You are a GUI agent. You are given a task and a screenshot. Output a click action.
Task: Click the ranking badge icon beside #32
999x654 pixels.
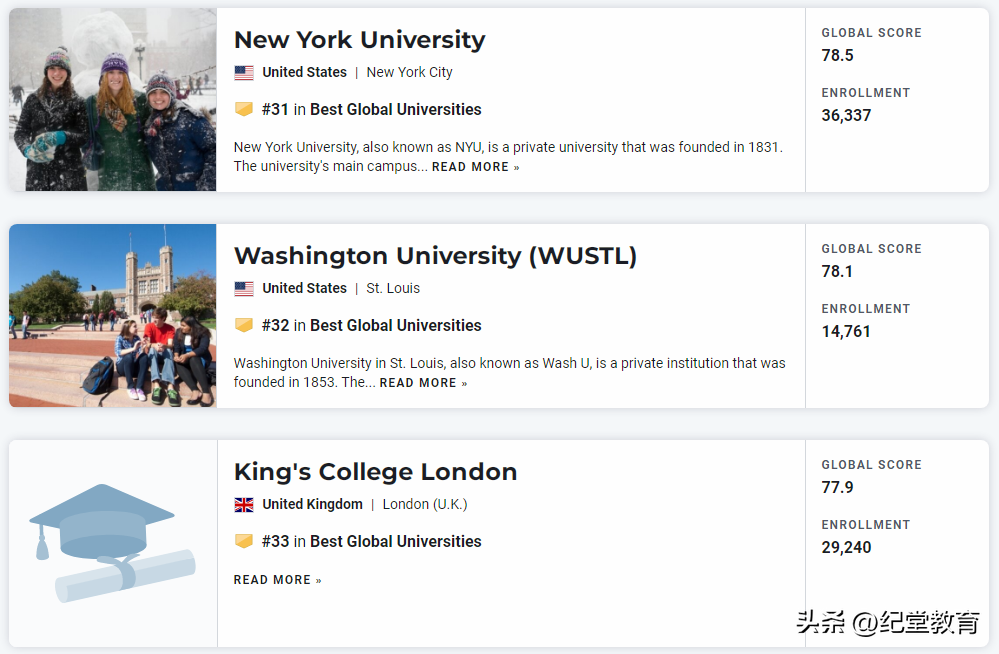coord(244,325)
